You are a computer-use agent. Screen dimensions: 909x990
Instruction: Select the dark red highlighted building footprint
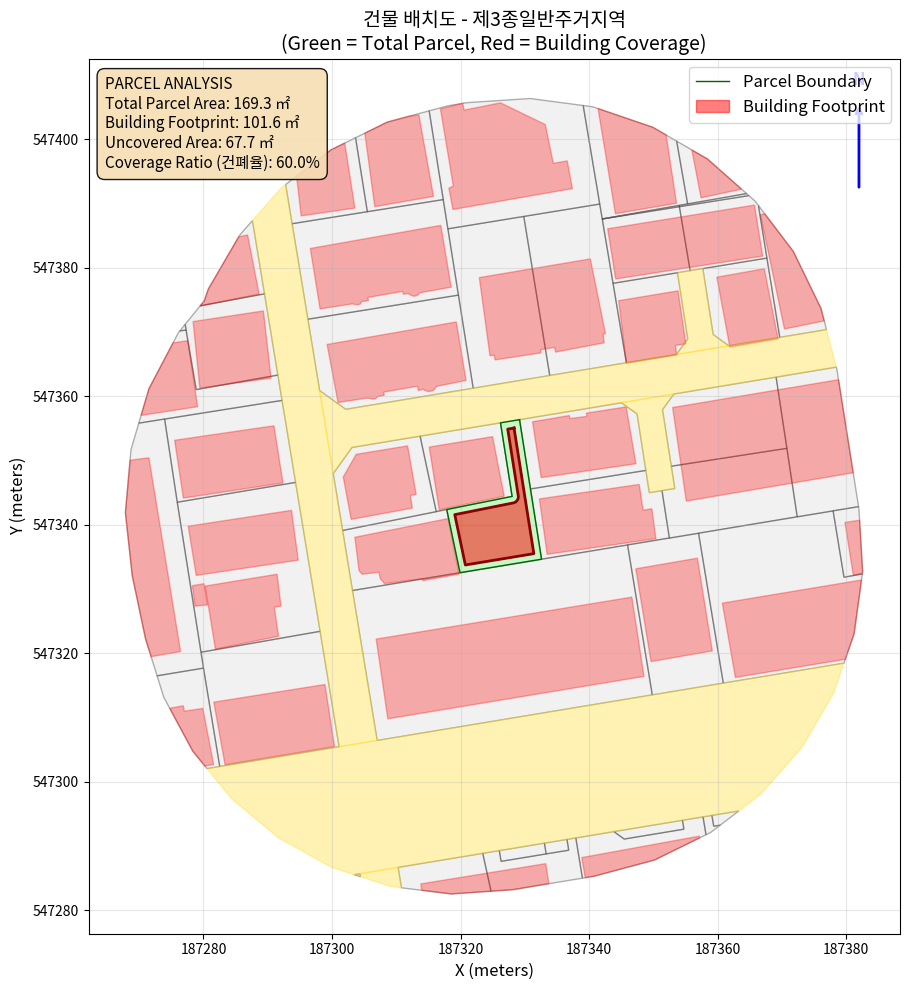tap(496, 530)
